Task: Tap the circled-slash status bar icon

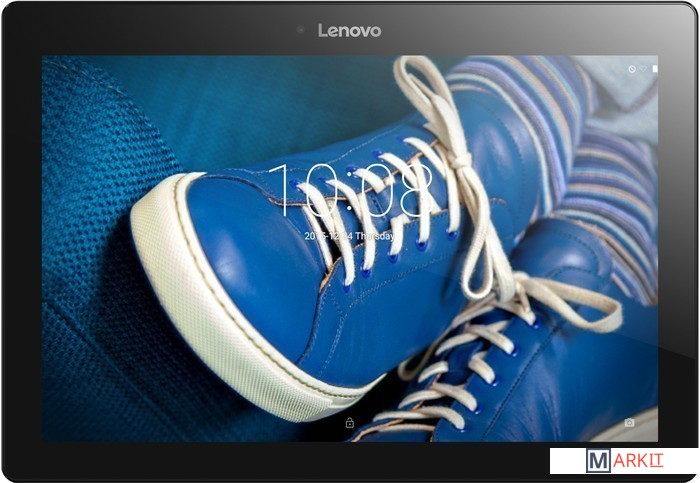Action: (632, 69)
